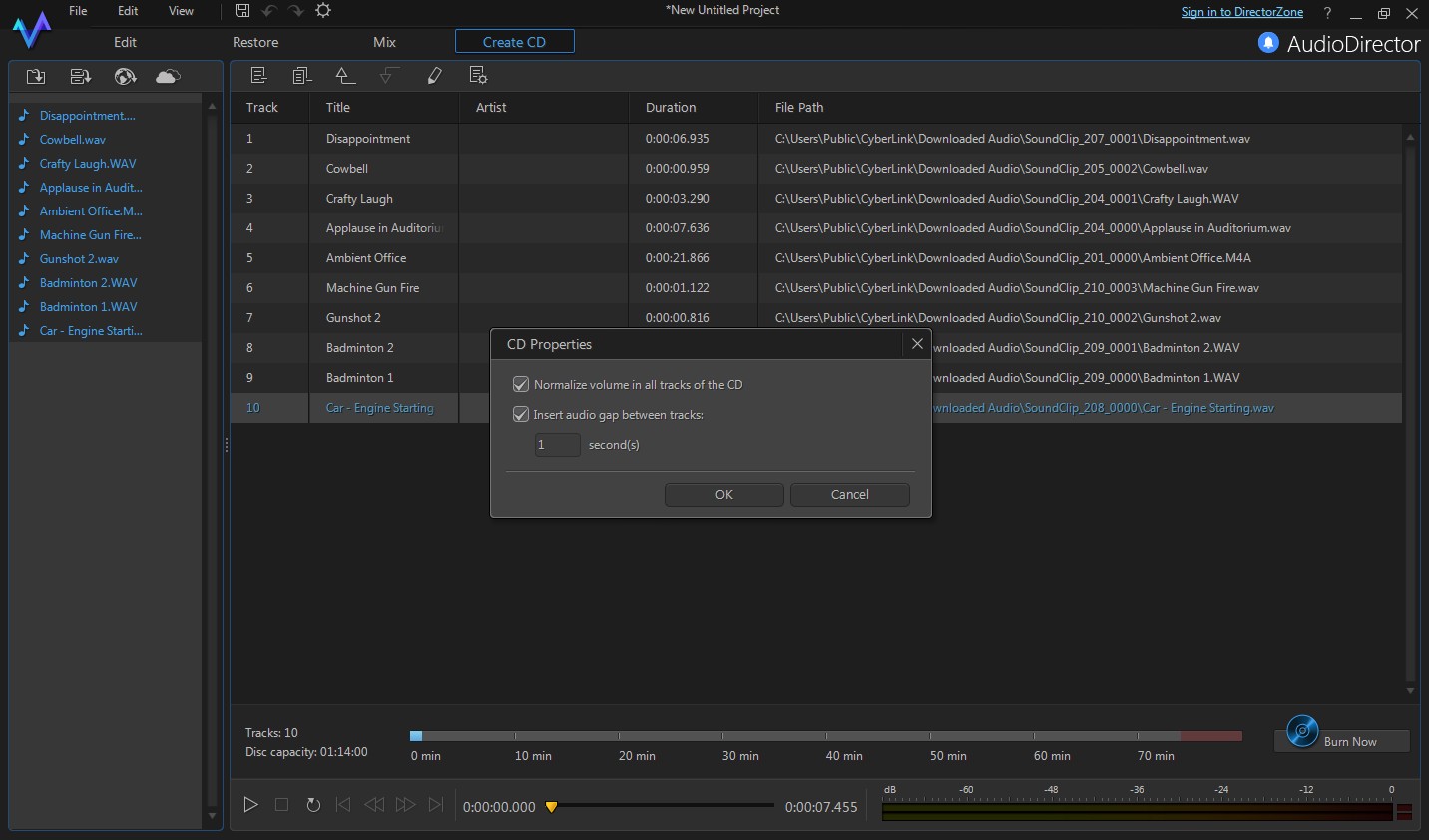
Task: Expand the File menu
Action: click(77, 11)
